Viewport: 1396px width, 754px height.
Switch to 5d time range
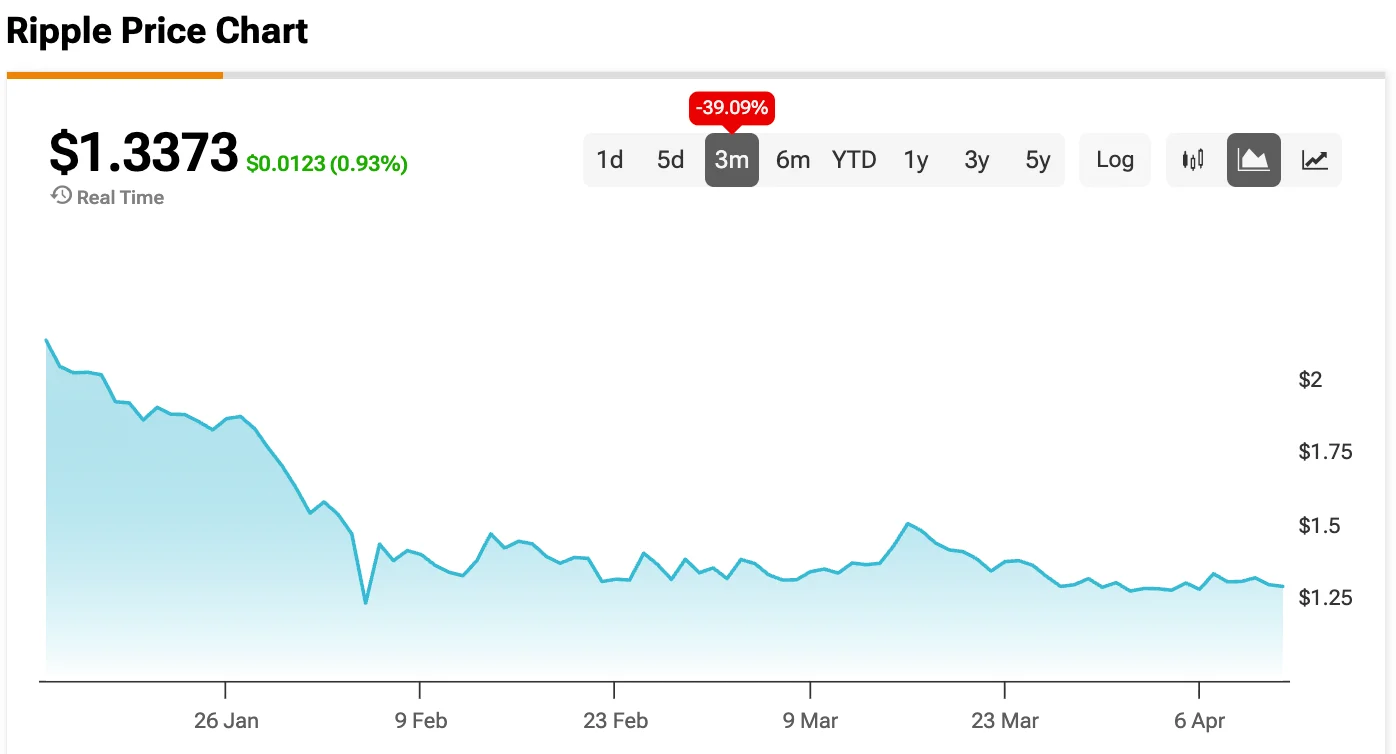(x=671, y=160)
